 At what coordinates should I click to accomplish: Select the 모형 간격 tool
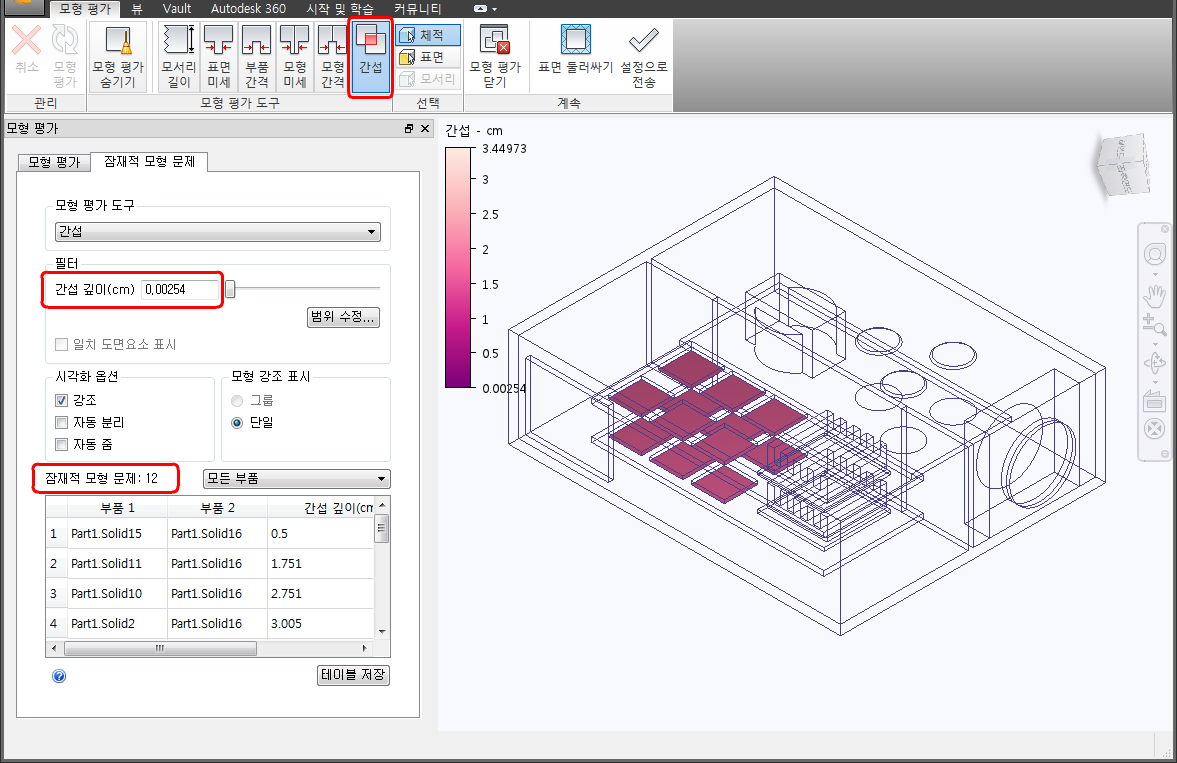coord(332,57)
